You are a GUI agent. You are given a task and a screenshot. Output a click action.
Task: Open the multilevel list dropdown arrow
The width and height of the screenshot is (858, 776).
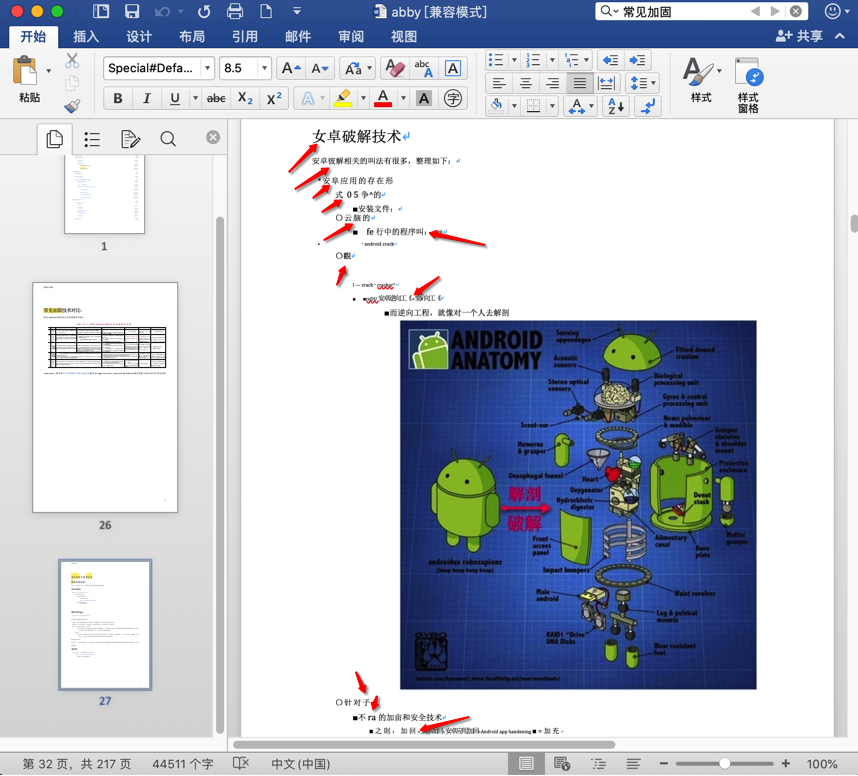586,60
